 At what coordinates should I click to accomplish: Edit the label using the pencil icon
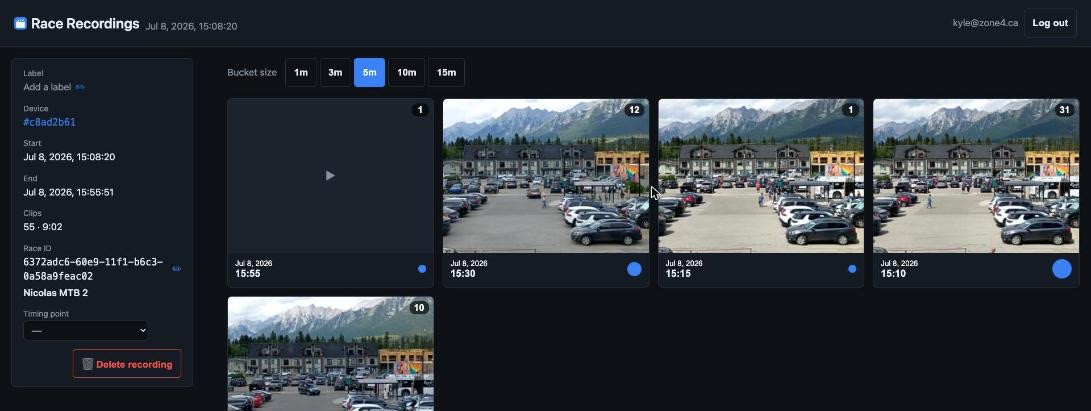coord(80,87)
